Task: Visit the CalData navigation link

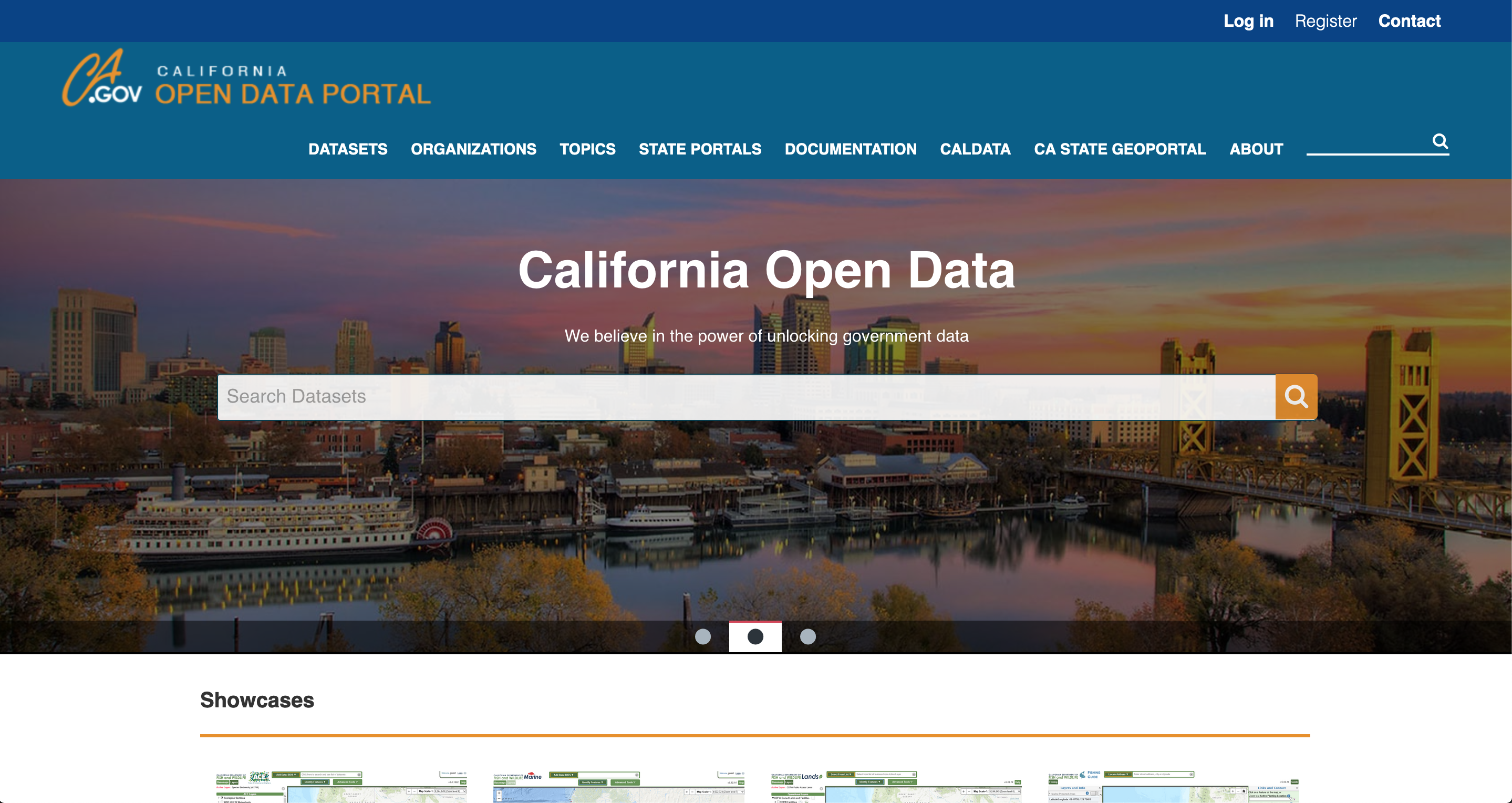Action: [975, 149]
